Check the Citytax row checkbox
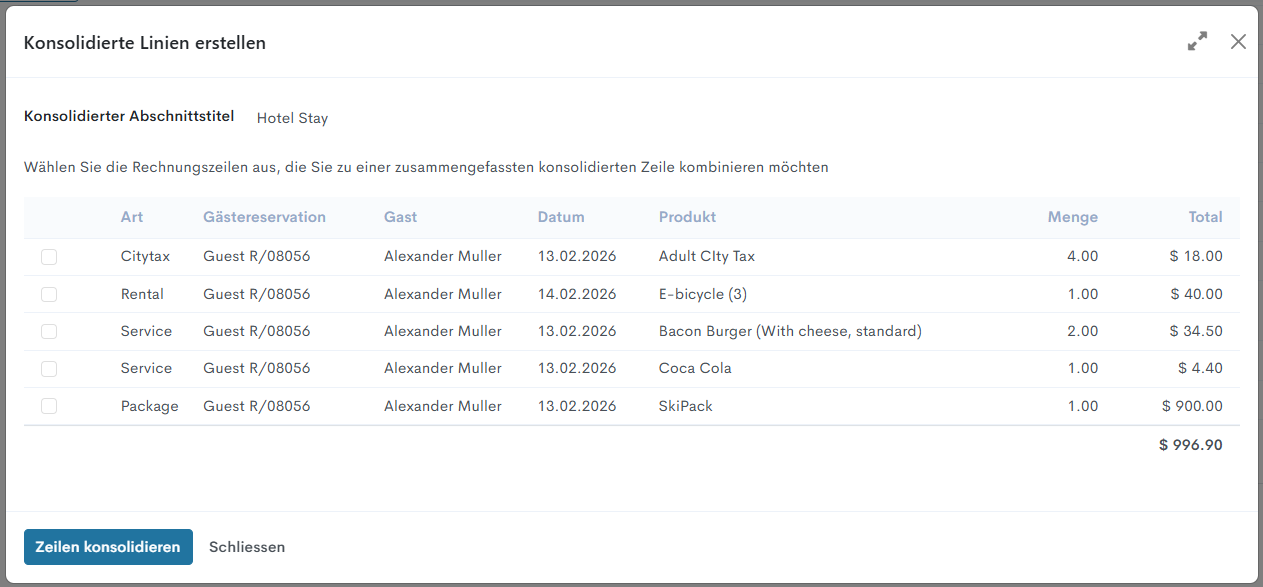Screen dimensions: 1263x587 click(x=49, y=257)
